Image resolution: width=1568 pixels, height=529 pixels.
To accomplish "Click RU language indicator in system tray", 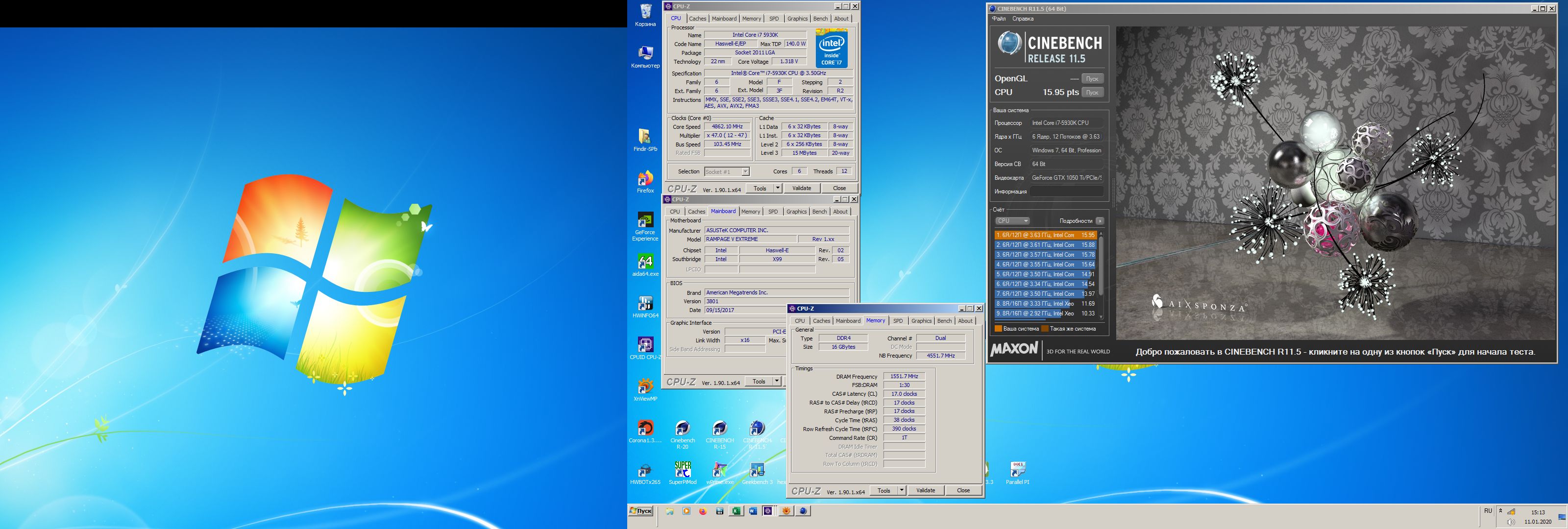I will tap(1488, 511).
